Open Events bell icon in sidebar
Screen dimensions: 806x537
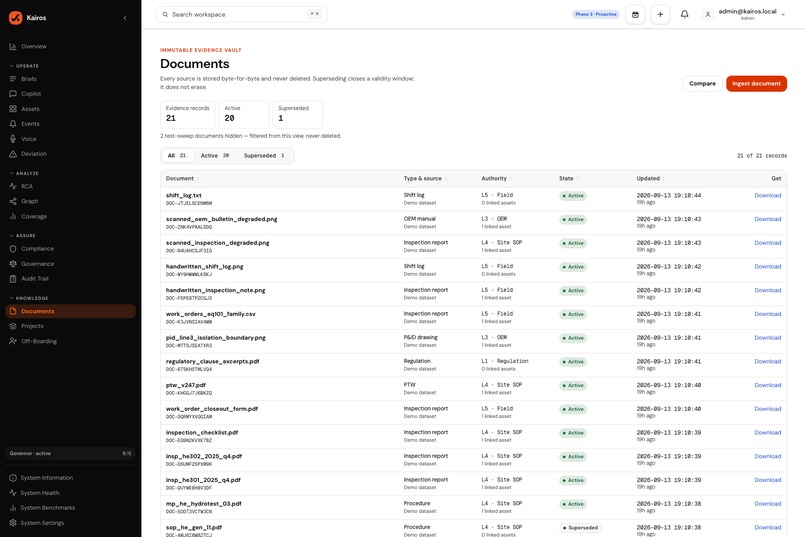(x=13, y=124)
